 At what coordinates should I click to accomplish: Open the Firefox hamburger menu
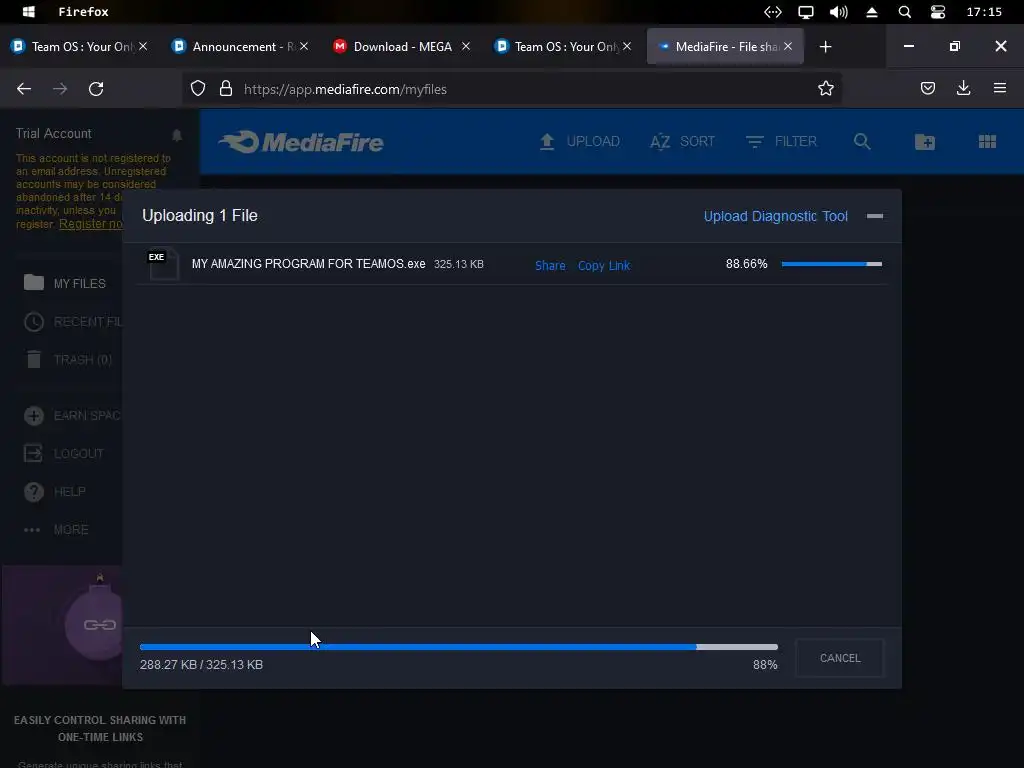[1000, 88]
